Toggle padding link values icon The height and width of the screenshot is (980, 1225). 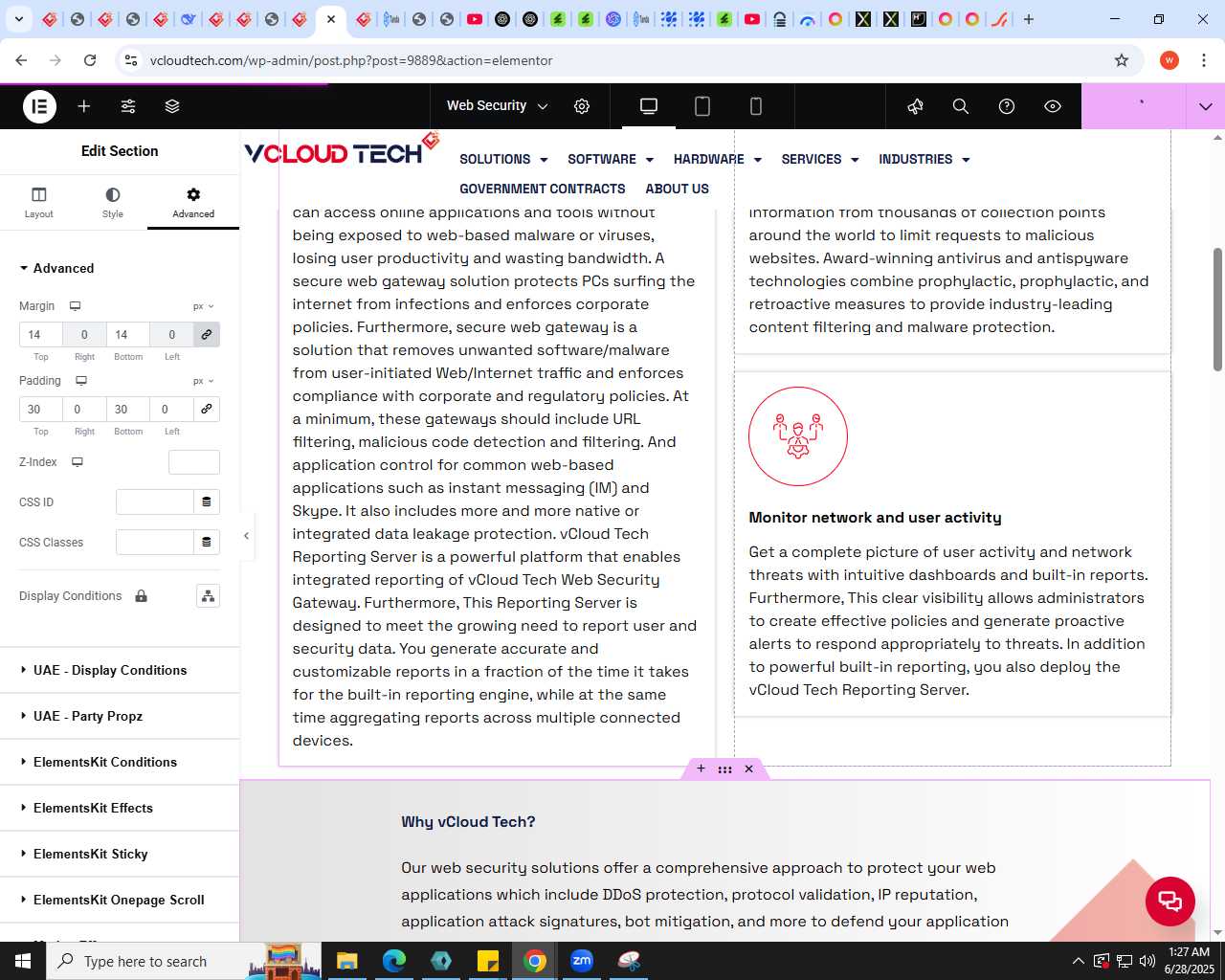click(x=207, y=410)
